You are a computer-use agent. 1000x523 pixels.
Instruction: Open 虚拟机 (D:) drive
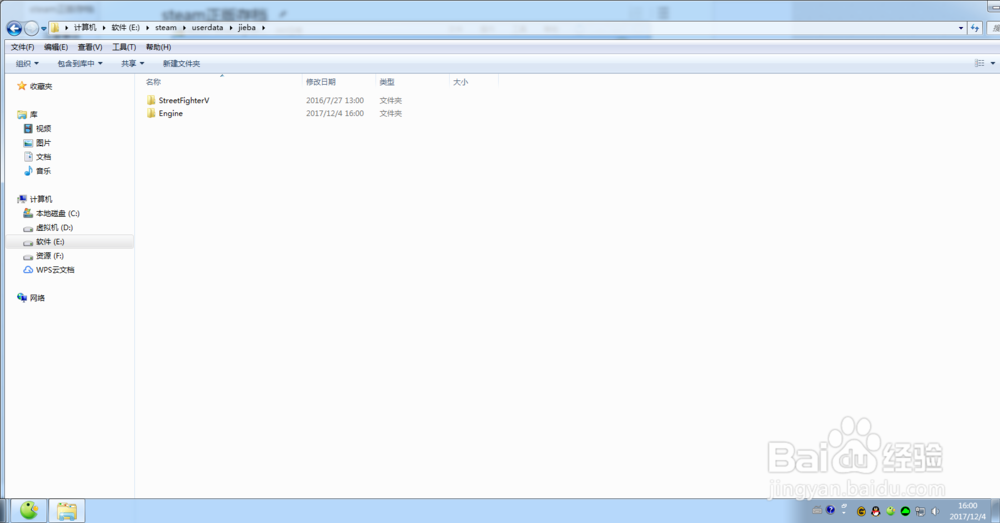click(54, 228)
